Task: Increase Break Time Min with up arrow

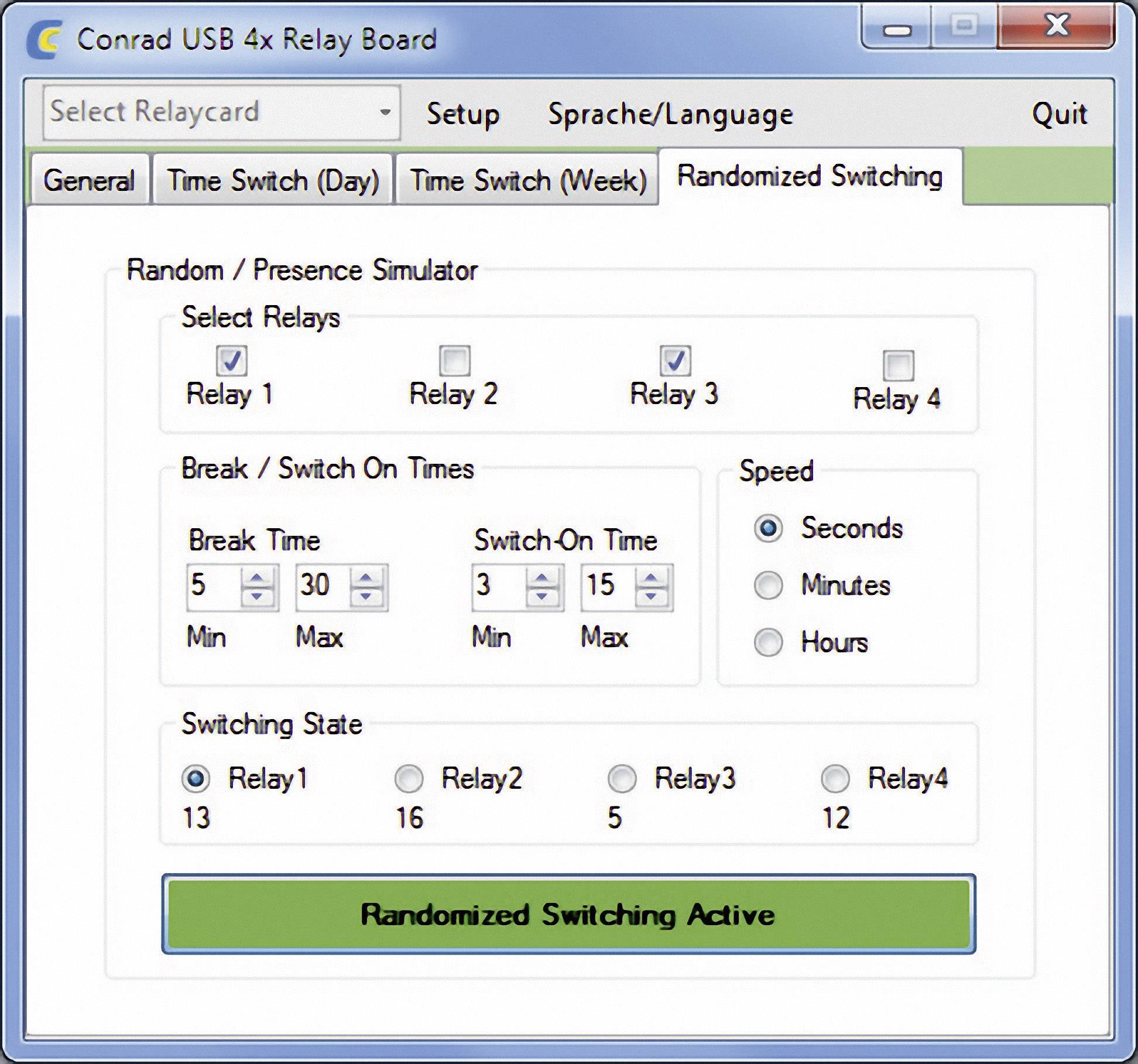Action: (x=257, y=577)
